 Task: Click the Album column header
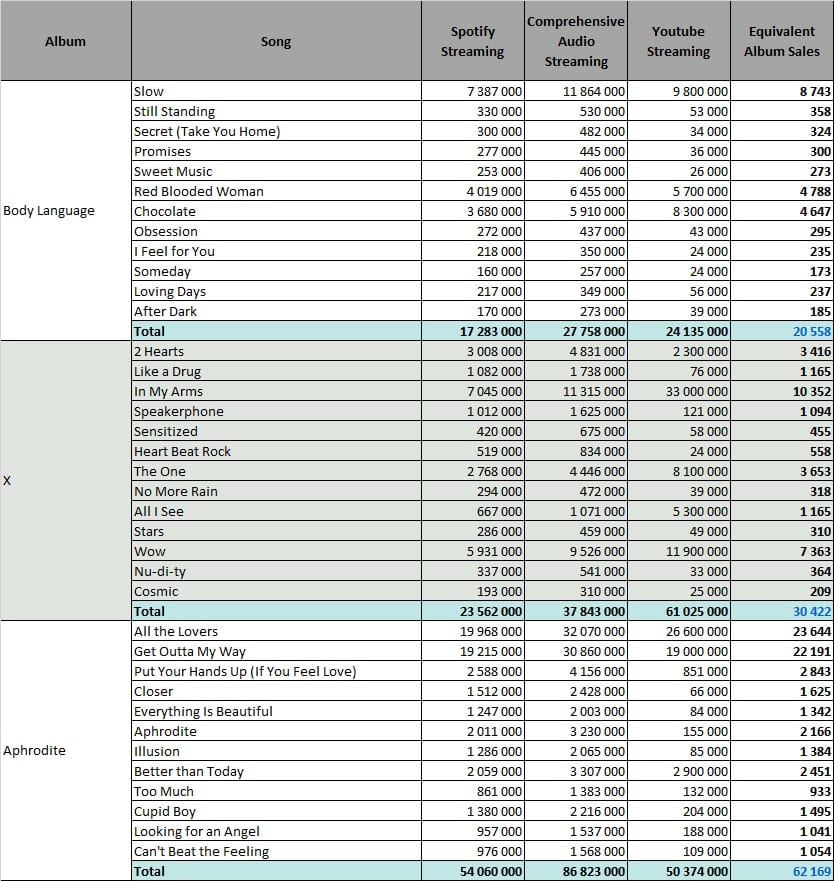click(66, 41)
